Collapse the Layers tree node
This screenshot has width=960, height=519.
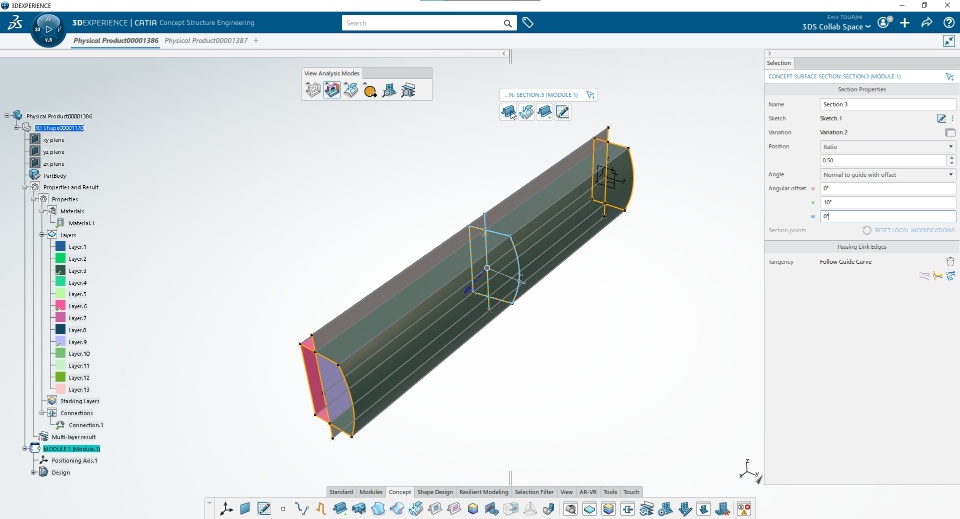point(42,235)
